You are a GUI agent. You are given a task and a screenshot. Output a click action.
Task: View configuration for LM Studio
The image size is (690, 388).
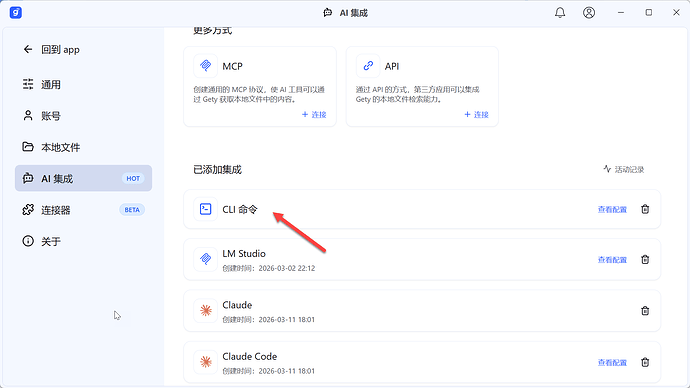(612, 260)
